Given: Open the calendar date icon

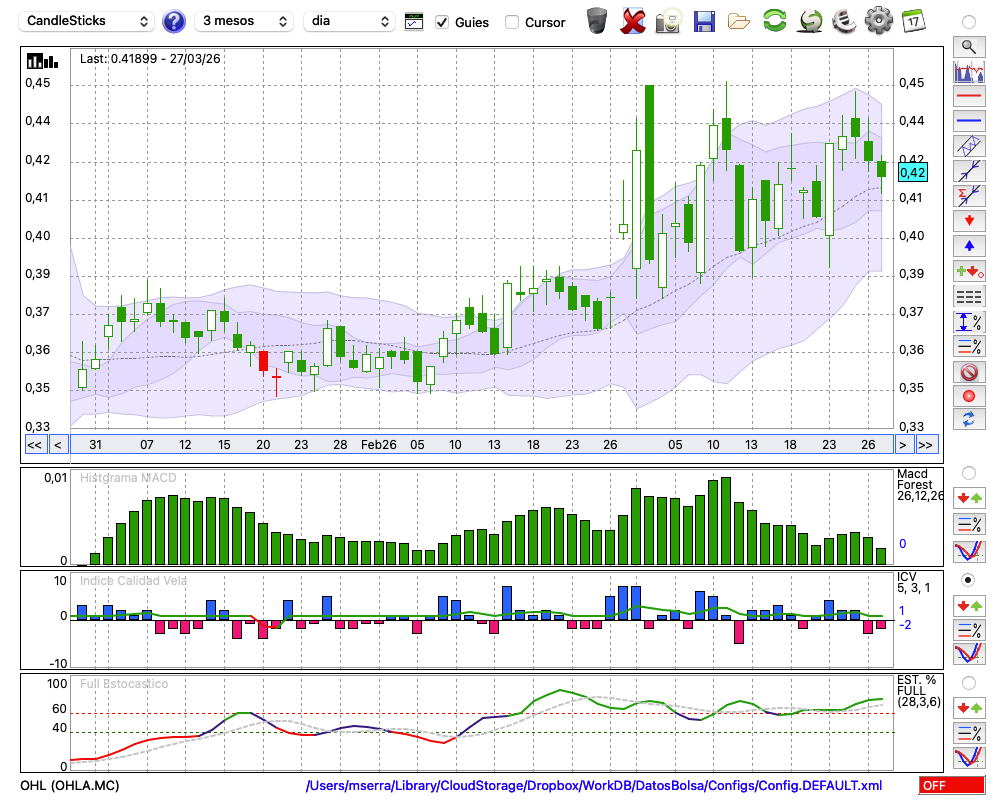Looking at the screenshot, I should coord(912,21).
